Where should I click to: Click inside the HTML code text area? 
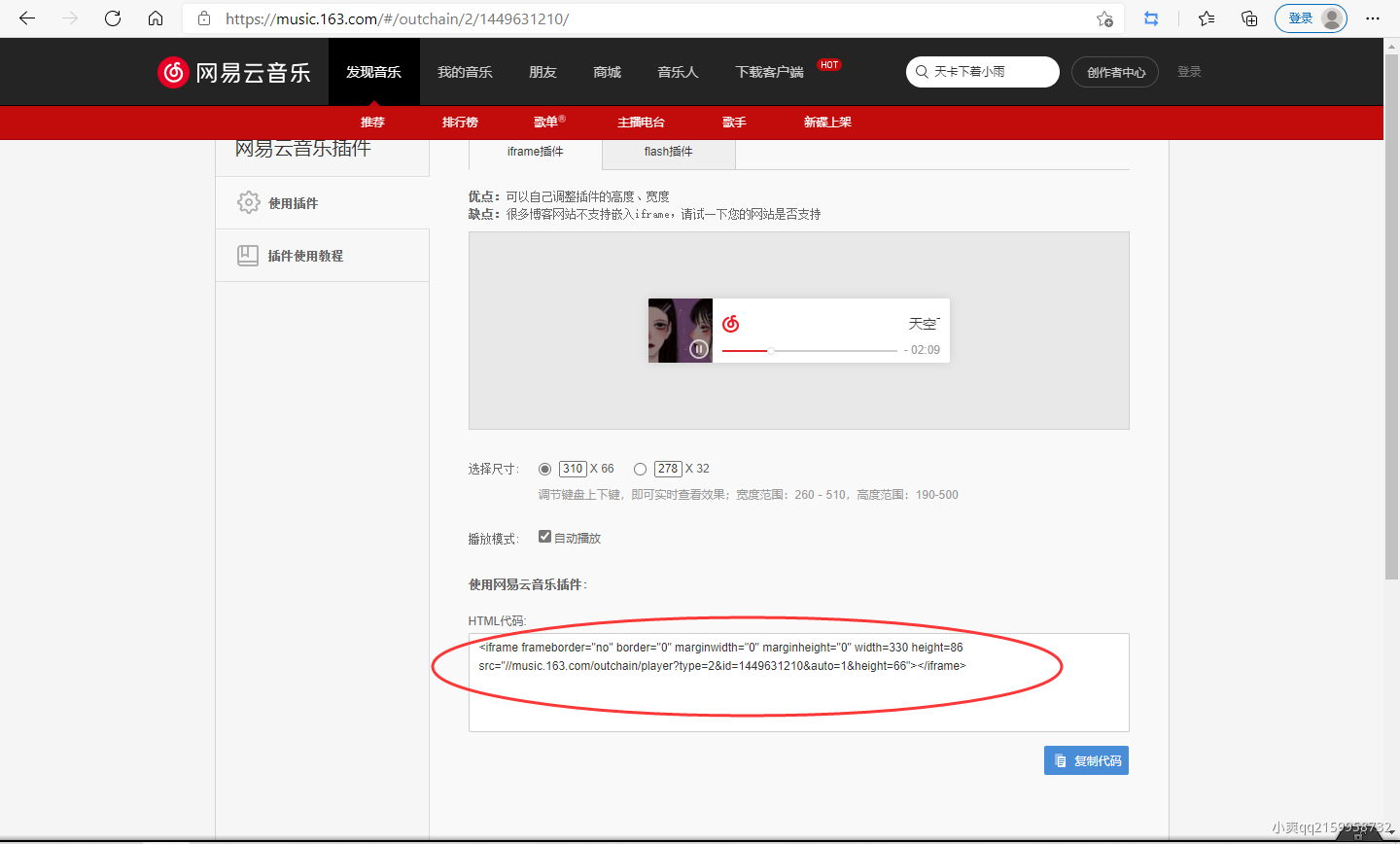point(798,683)
